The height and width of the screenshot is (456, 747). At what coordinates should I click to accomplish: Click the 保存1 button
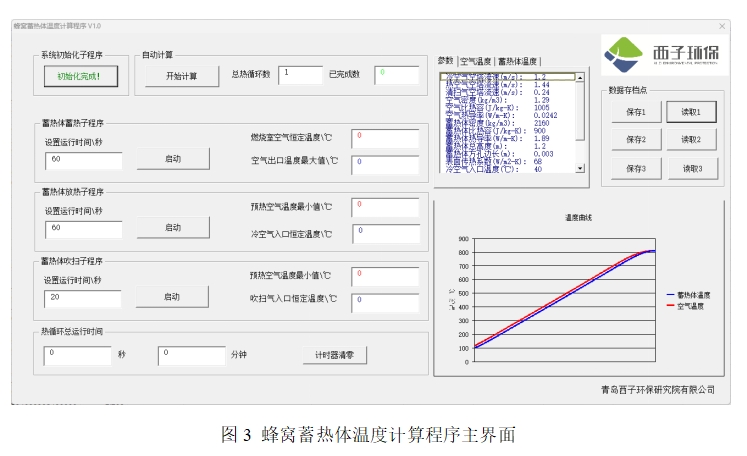point(636,112)
